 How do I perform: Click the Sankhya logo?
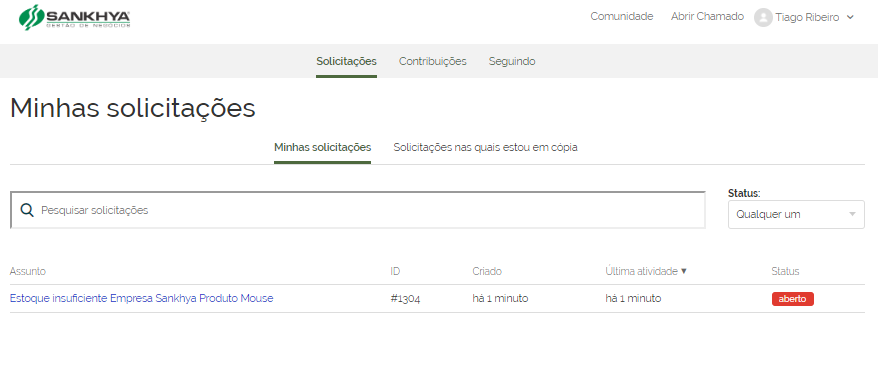(74, 17)
